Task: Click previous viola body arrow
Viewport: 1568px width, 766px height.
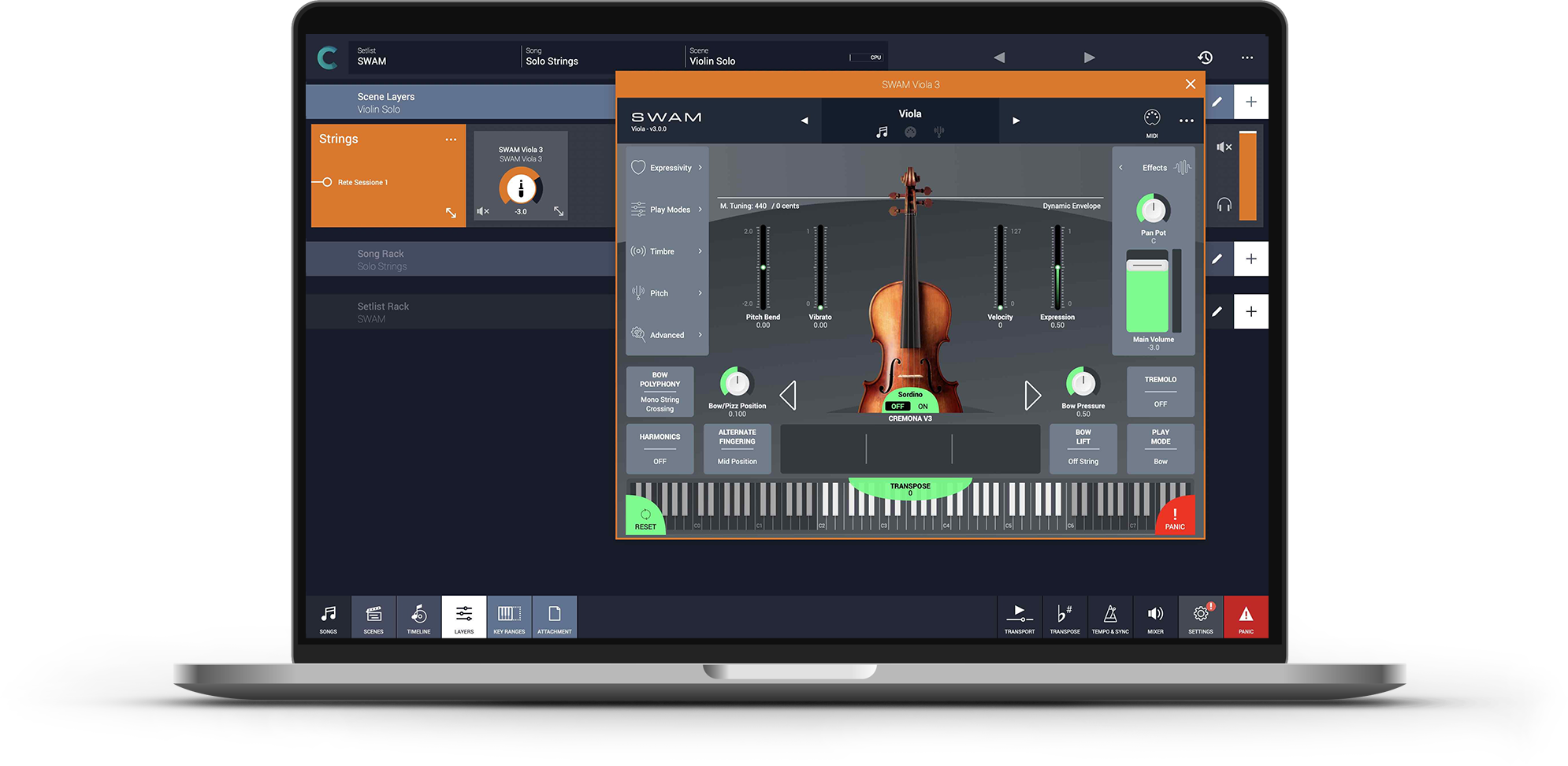Action: pyautogui.click(x=788, y=396)
